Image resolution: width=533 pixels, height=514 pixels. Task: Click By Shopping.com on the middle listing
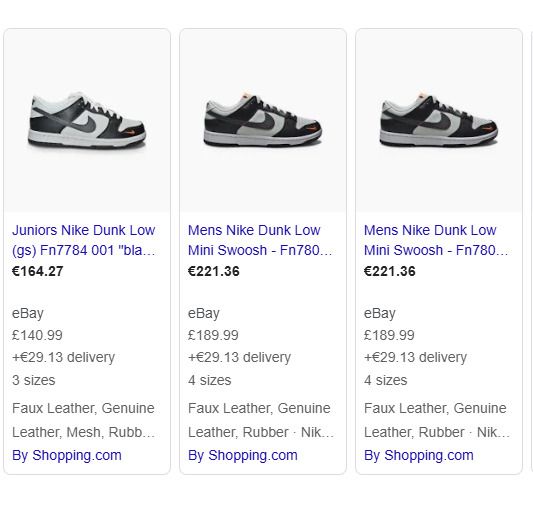pos(243,455)
